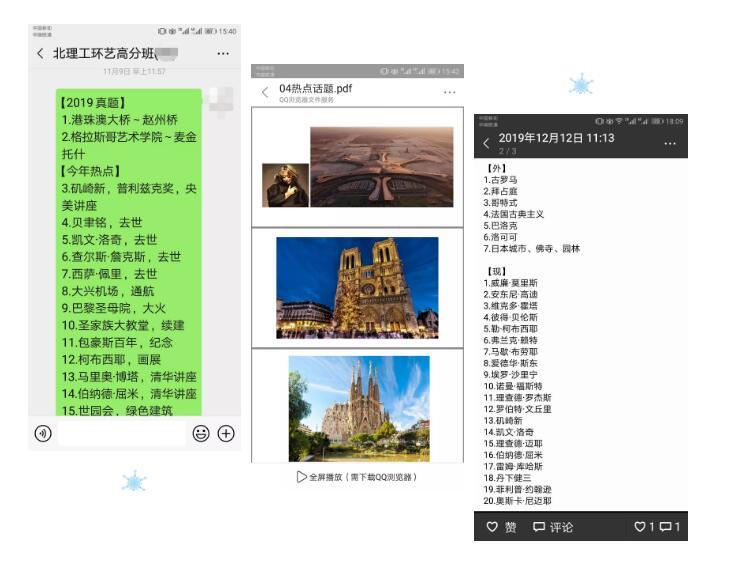
Task: Click the entry 10.诺曼·福斯特
Action: tap(513, 386)
